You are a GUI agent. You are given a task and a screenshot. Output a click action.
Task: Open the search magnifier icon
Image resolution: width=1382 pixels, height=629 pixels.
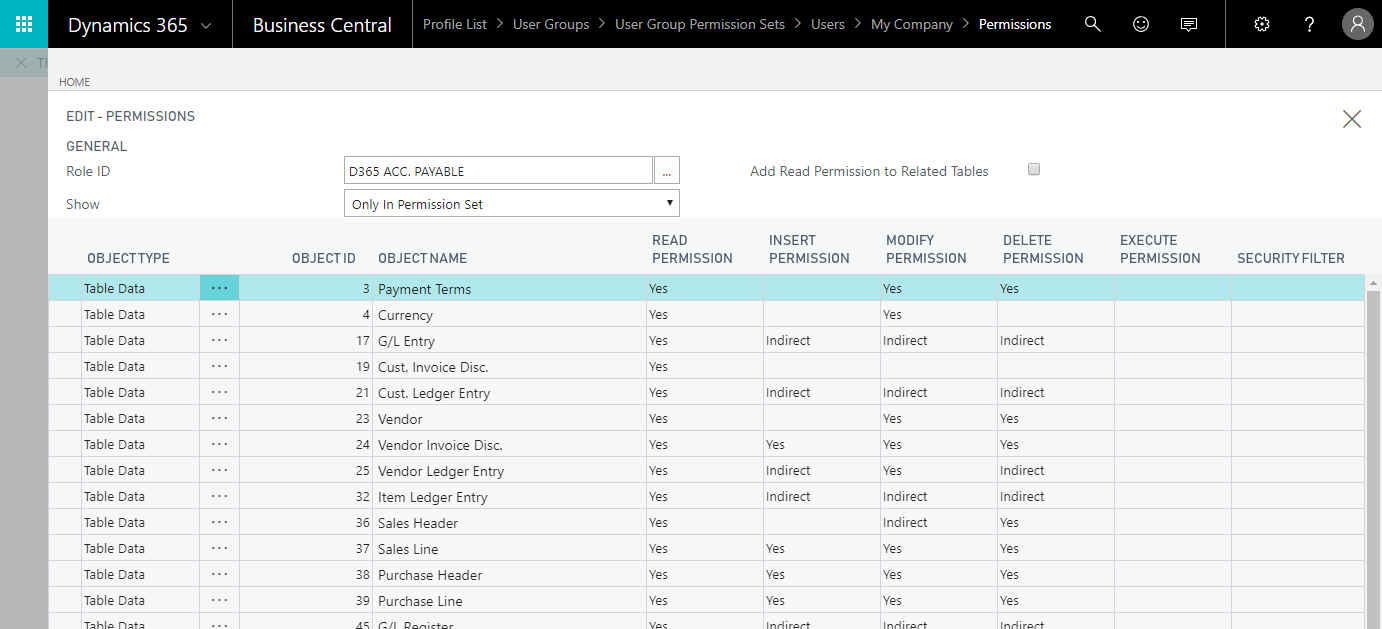[1093, 24]
